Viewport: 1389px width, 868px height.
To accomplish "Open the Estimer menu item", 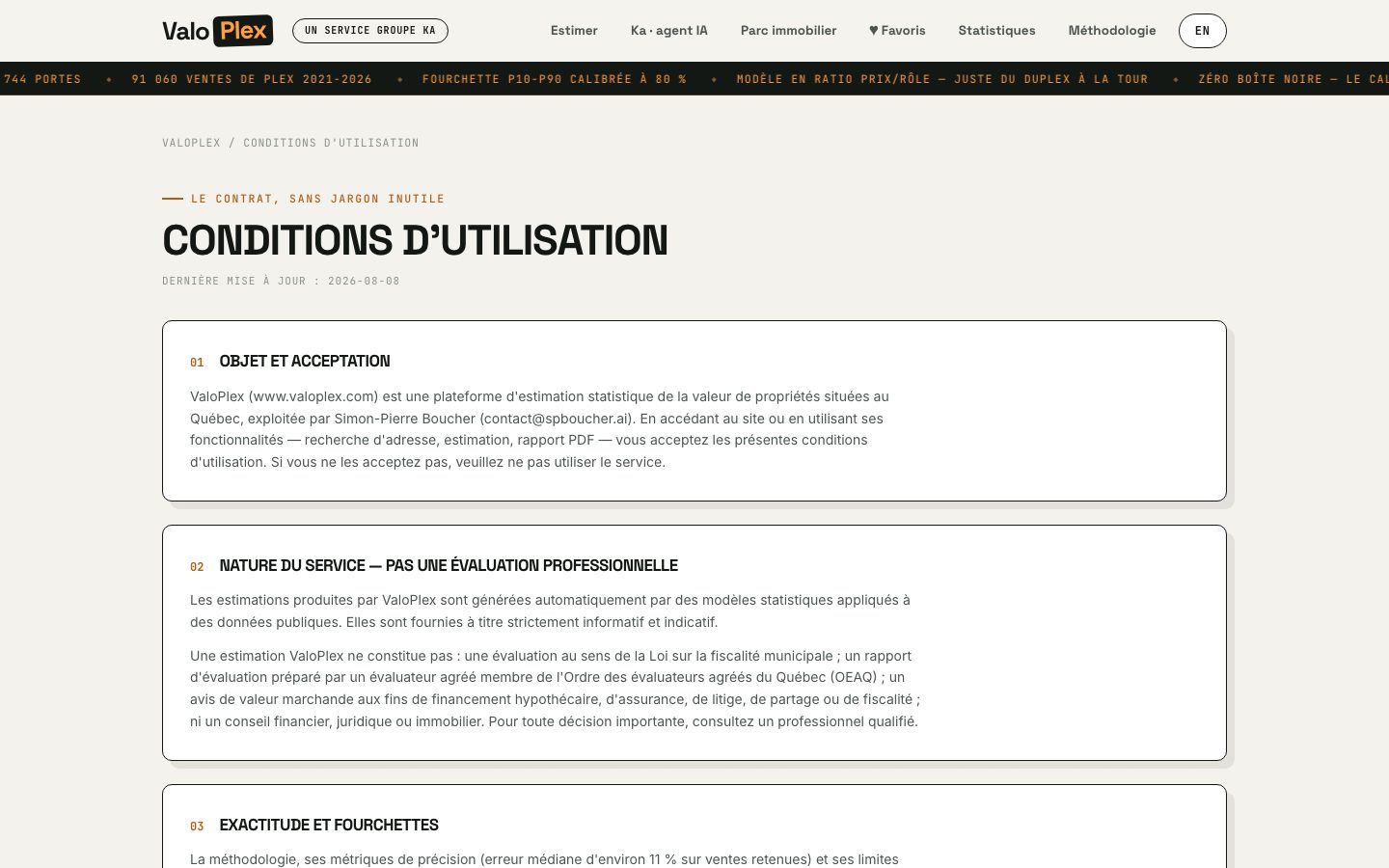I will click(574, 31).
